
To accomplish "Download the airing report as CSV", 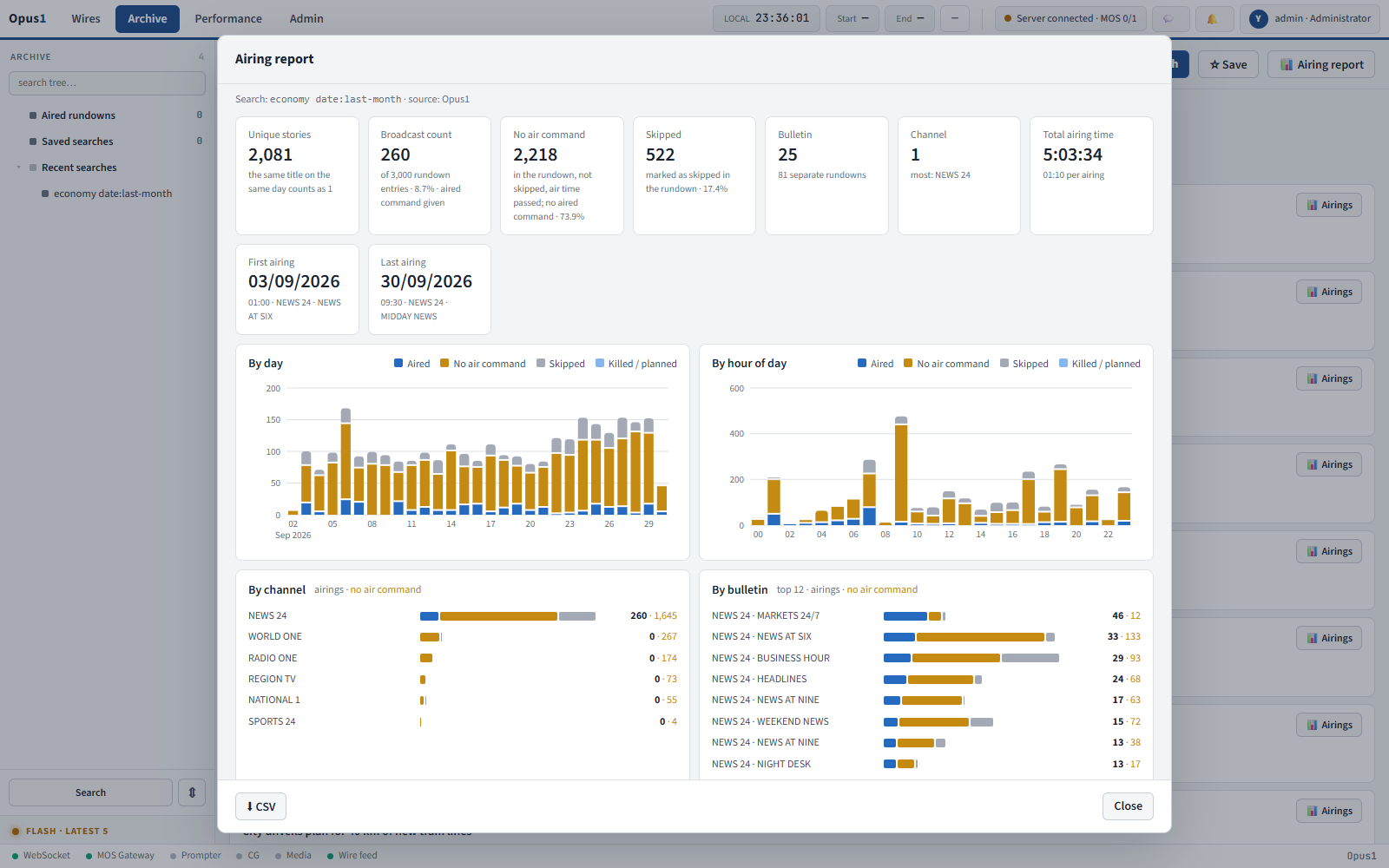I will 260,806.
